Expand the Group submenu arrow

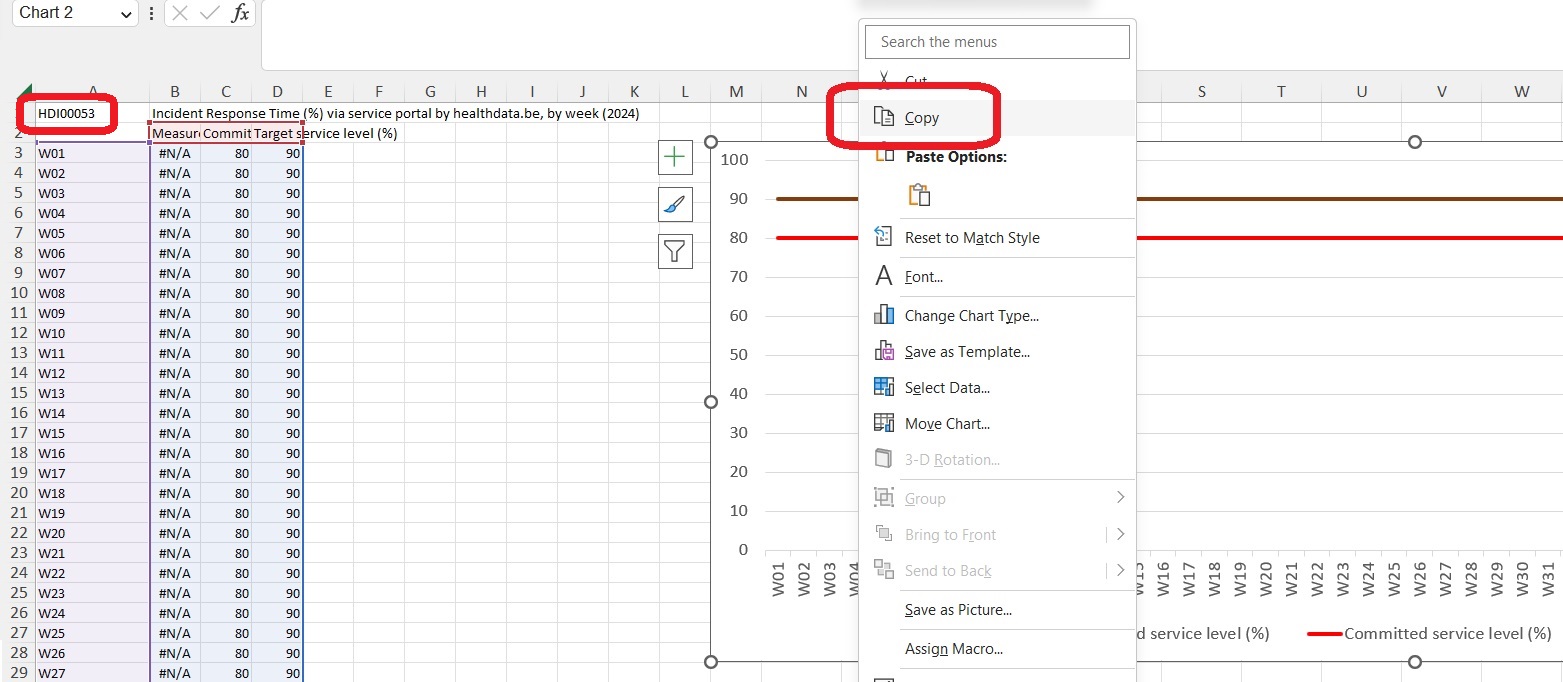pos(1120,498)
